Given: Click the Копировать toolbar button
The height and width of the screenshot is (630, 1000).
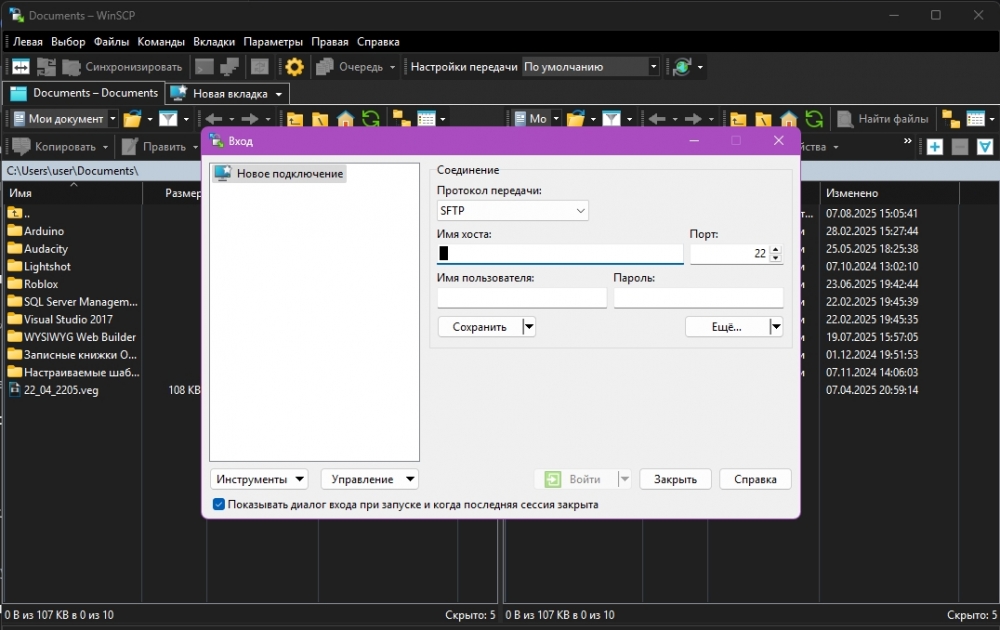Looking at the screenshot, I should [x=55, y=147].
